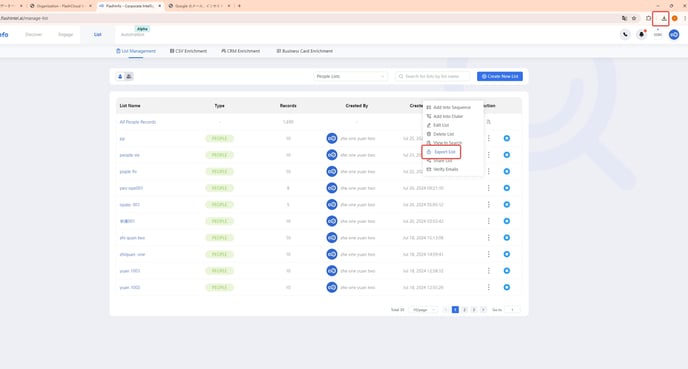
Task: Go to the Automation section in top nav
Action: [x=132, y=35]
